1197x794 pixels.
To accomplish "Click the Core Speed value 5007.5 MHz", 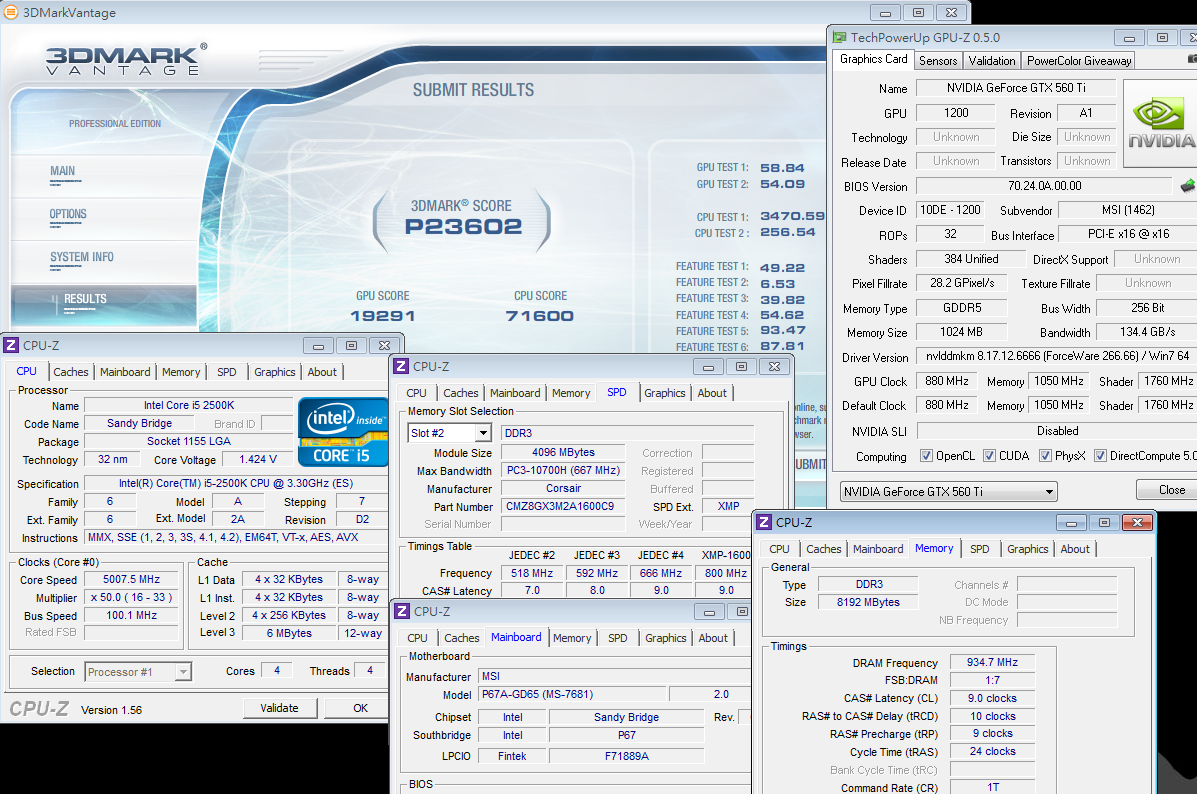I will (x=131, y=579).
